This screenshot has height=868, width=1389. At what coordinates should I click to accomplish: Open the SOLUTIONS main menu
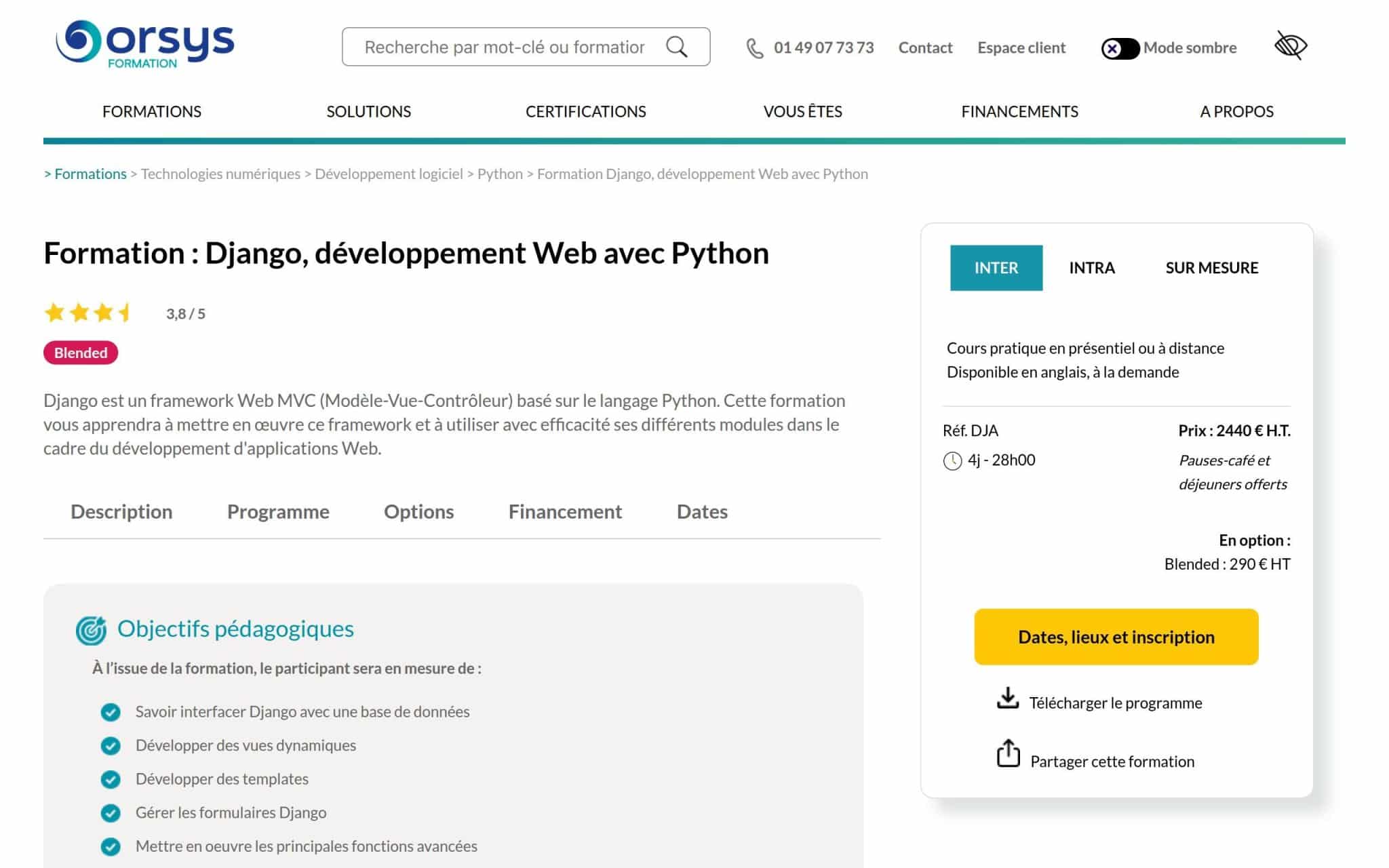tap(369, 111)
